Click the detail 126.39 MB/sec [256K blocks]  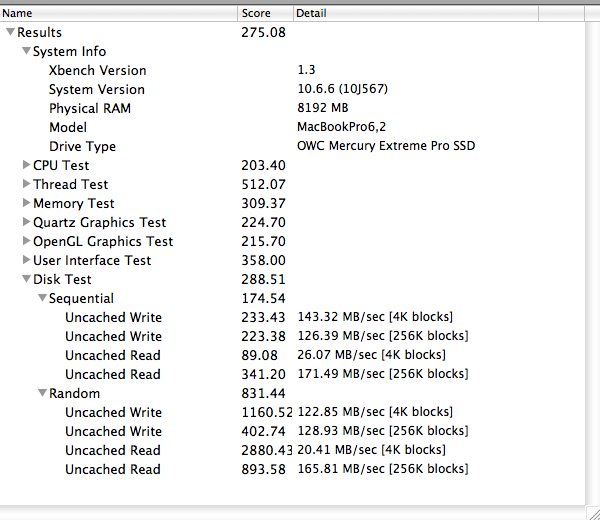383,336
